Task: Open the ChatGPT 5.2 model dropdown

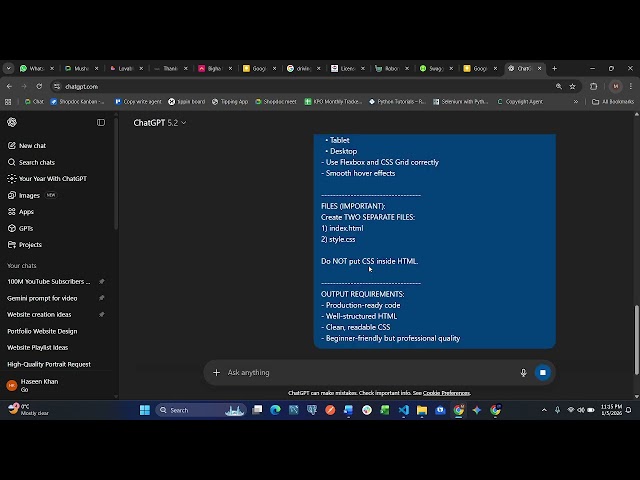Action: pyautogui.click(x=160, y=123)
